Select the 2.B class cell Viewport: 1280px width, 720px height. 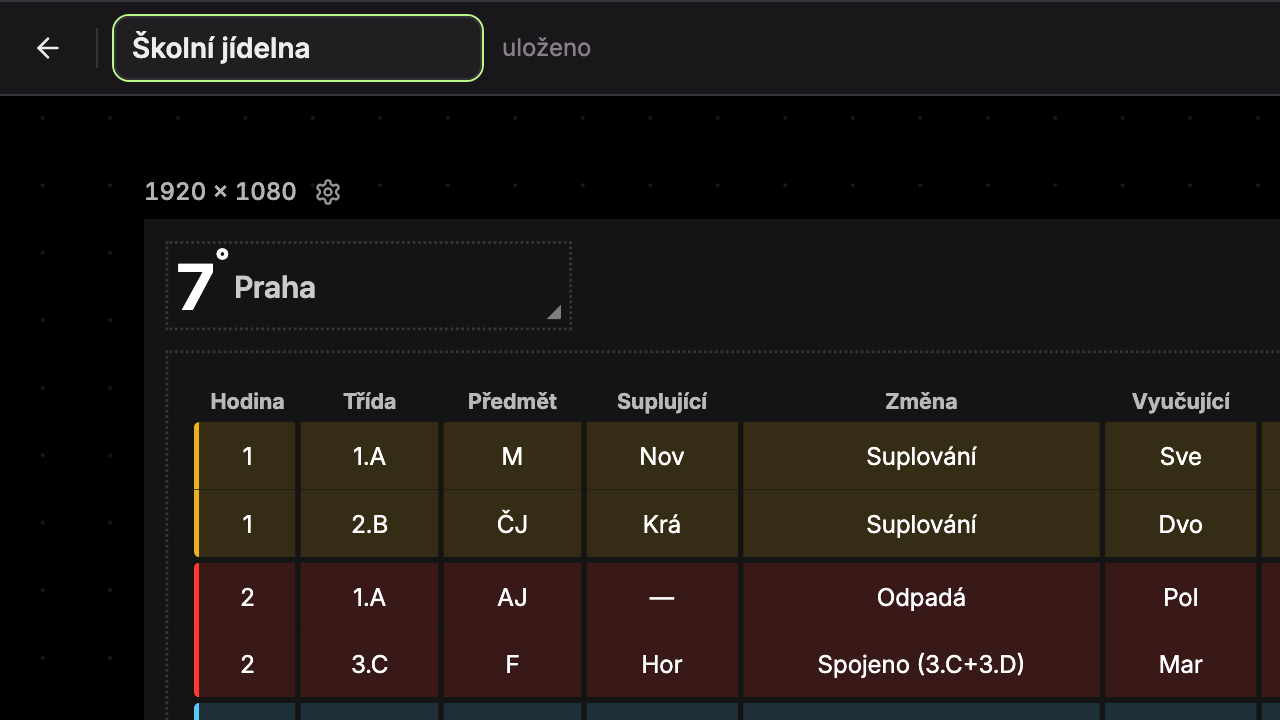pos(370,524)
